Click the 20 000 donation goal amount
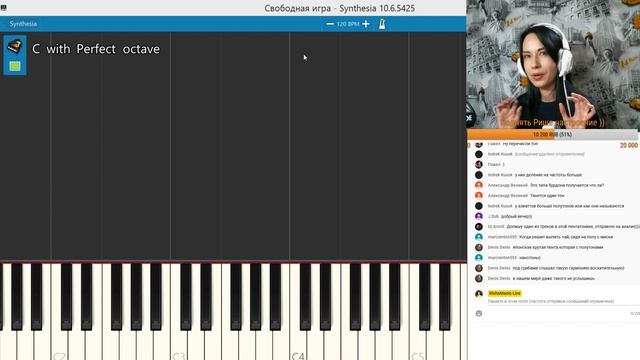The image size is (640, 360). click(x=629, y=145)
